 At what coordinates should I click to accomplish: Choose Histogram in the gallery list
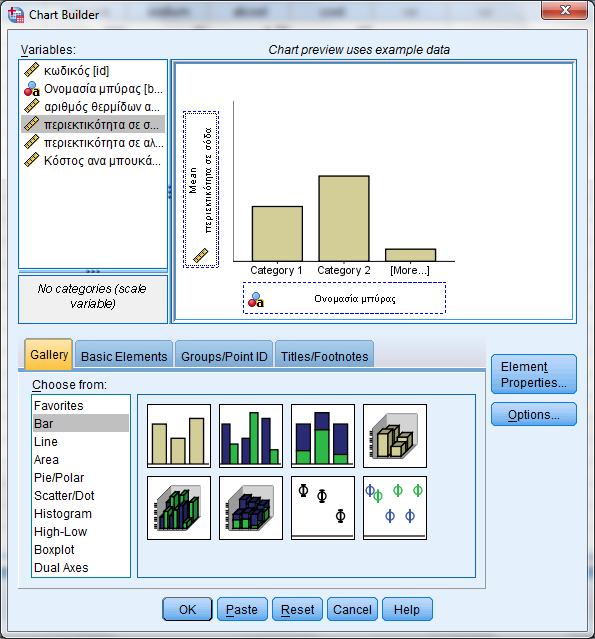[x=81, y=513]
